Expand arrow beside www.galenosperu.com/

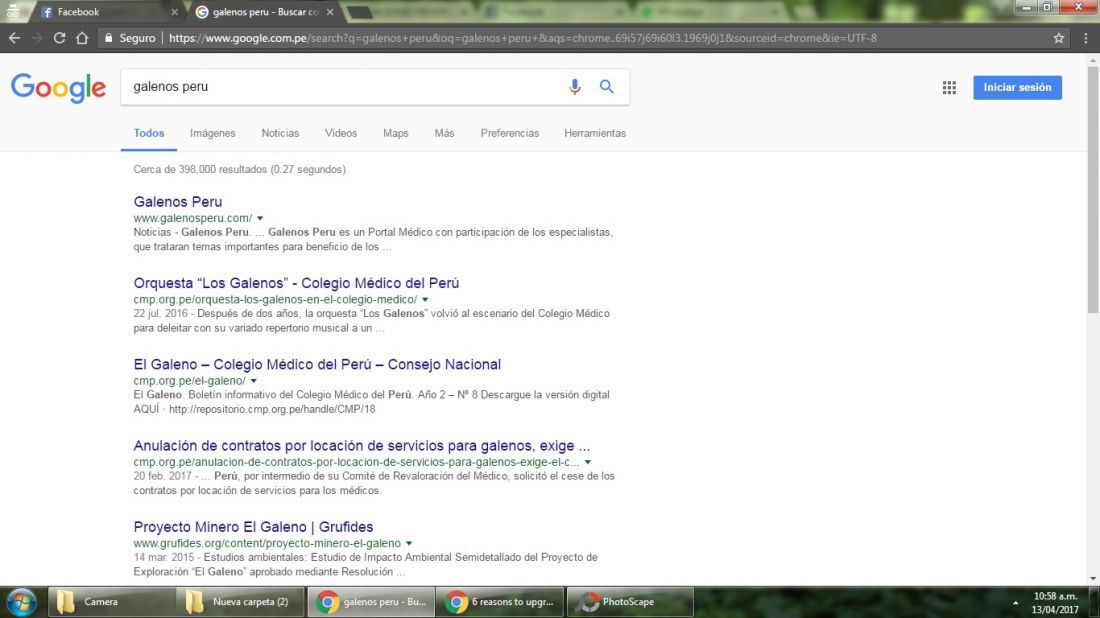tap(260, 218)
